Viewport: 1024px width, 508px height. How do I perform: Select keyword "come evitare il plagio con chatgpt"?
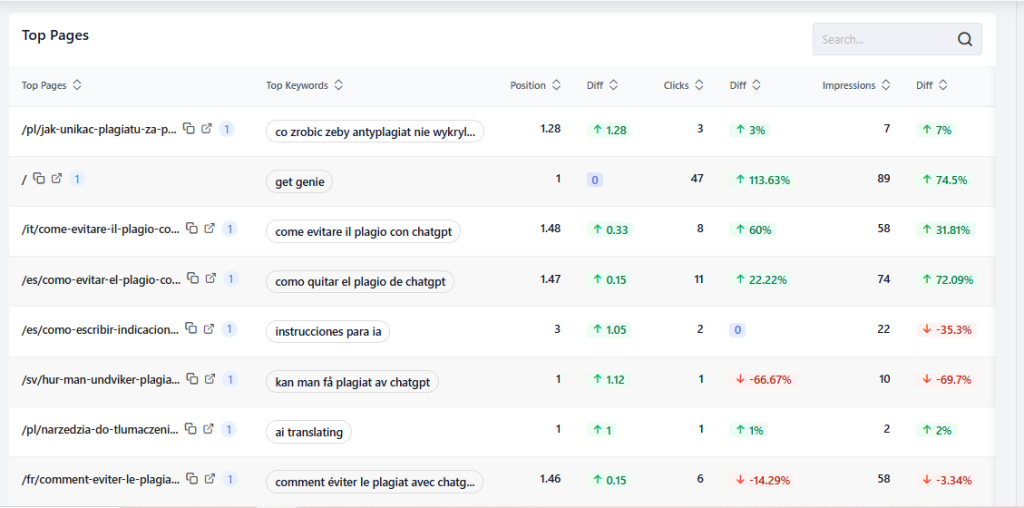[363, 231]
